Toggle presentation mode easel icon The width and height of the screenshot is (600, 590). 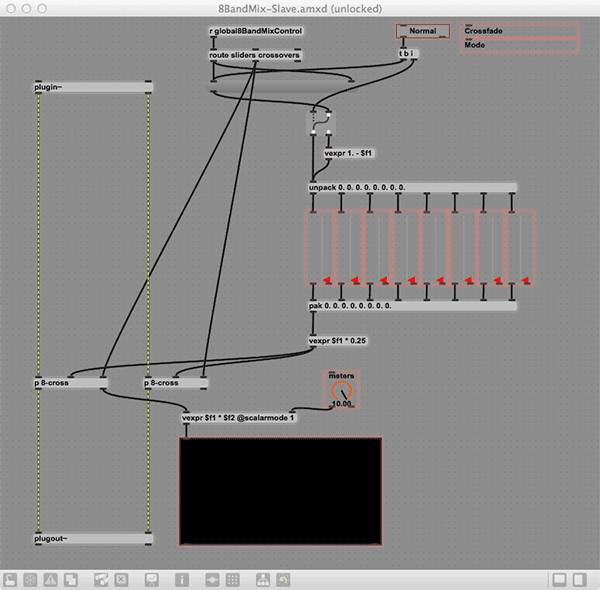(152, 580)
